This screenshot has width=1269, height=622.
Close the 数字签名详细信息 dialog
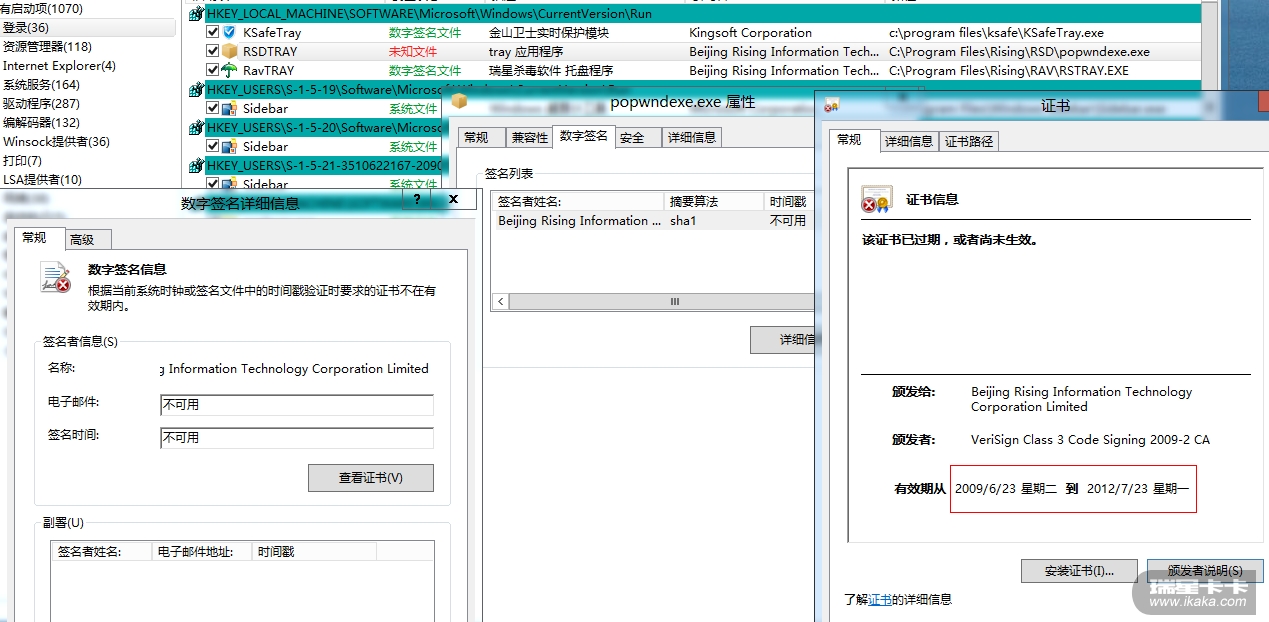point(452,199)
